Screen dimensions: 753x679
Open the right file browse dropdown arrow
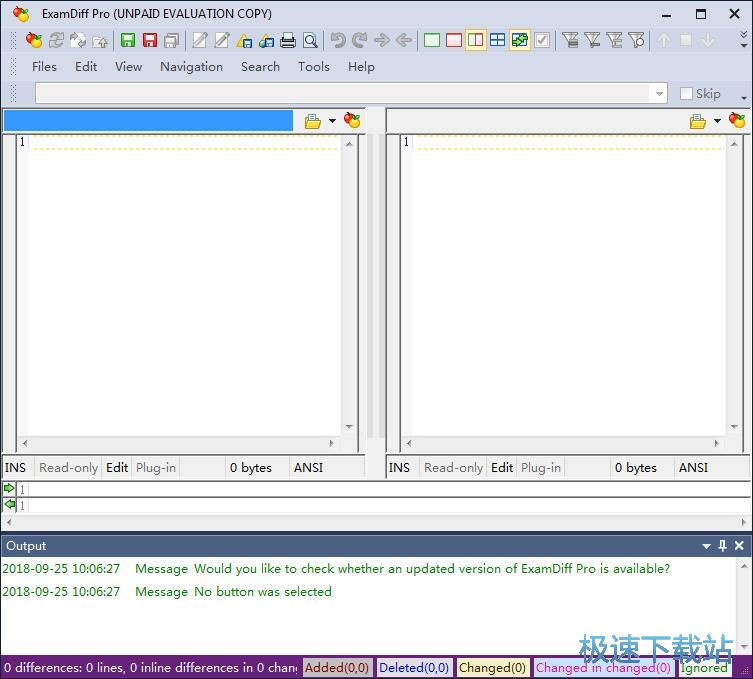pos(718,121)
